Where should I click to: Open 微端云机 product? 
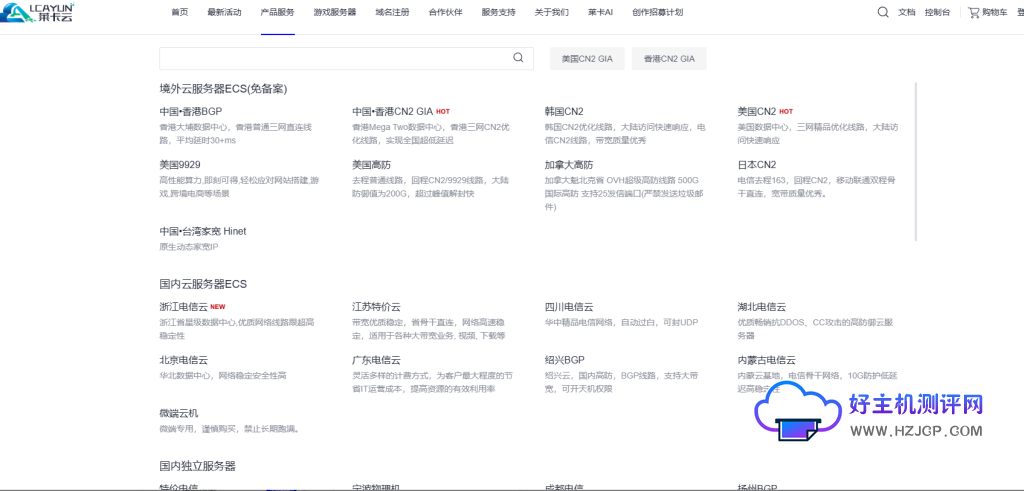[x=179, y=413]
